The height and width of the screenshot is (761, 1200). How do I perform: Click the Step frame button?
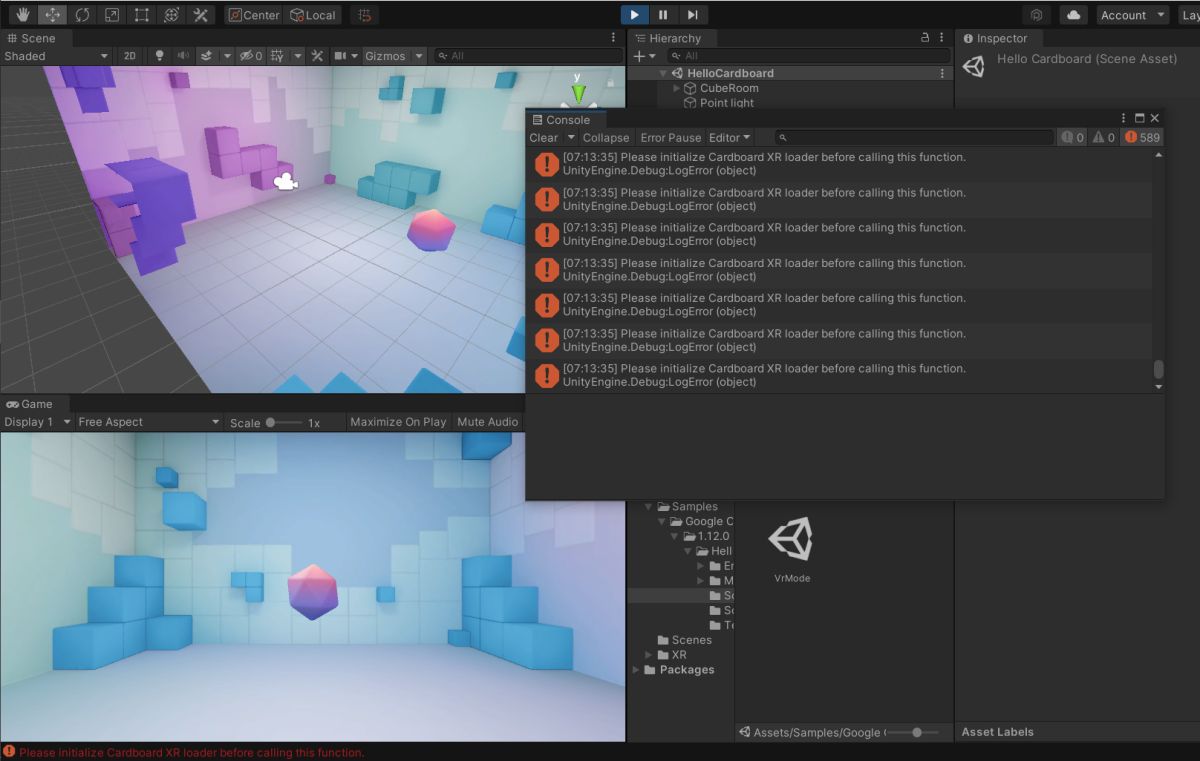pyautogui.click(x=692, y=15)
